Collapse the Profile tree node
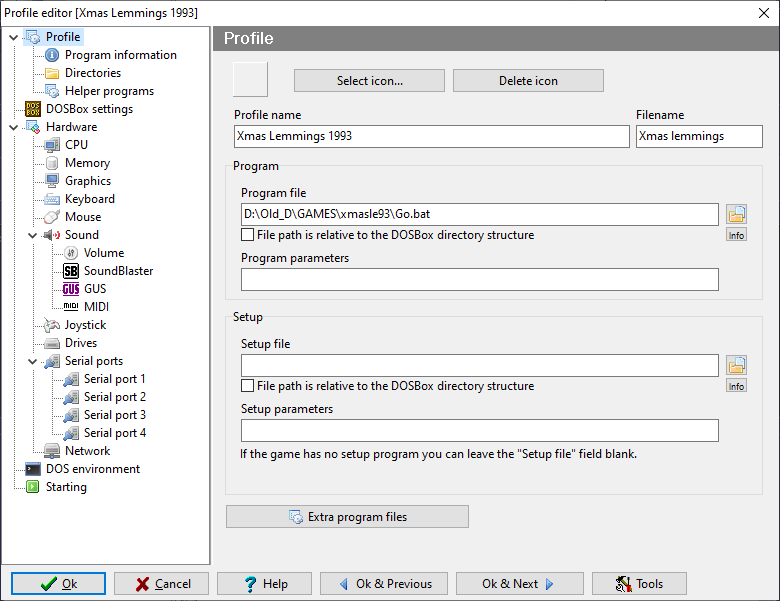 14,37
